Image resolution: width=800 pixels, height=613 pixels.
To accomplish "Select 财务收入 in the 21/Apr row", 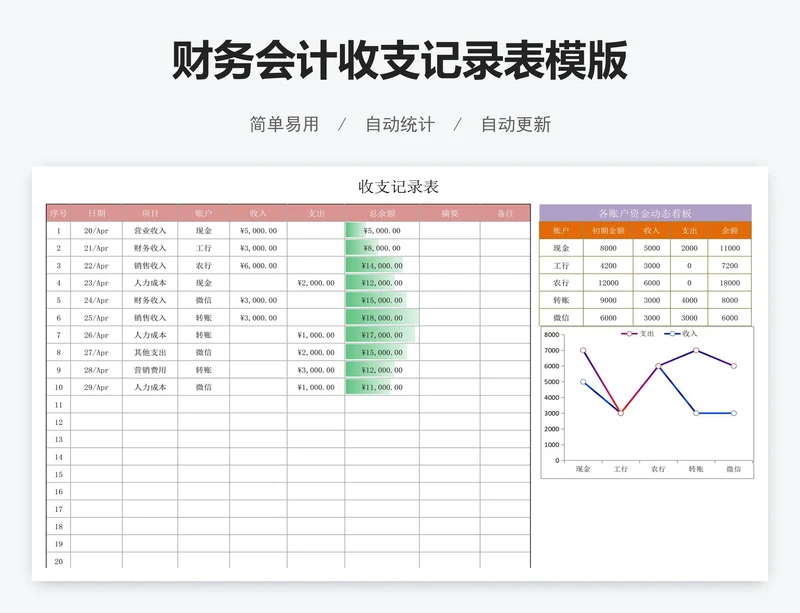I will click(x=150, y=248).
